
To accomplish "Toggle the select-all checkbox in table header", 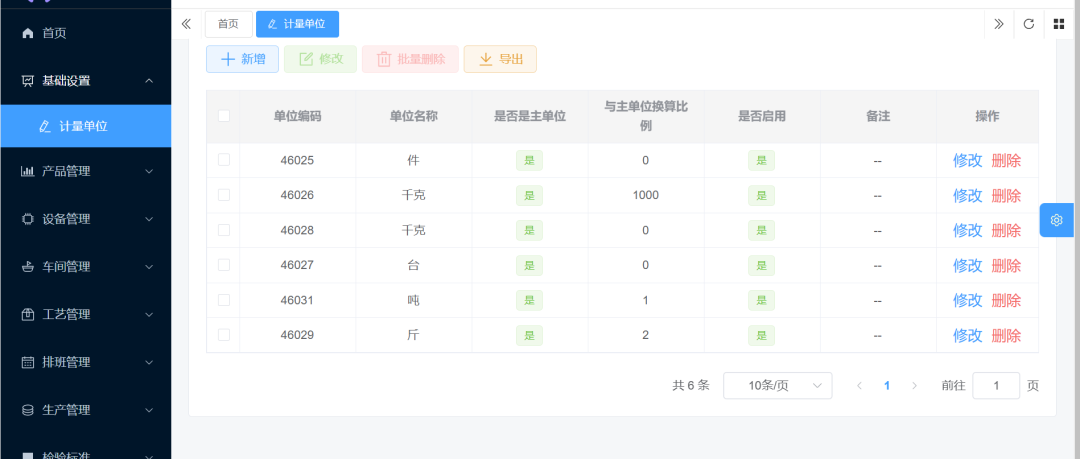I will pyautogui.click(x=223, y=116).
